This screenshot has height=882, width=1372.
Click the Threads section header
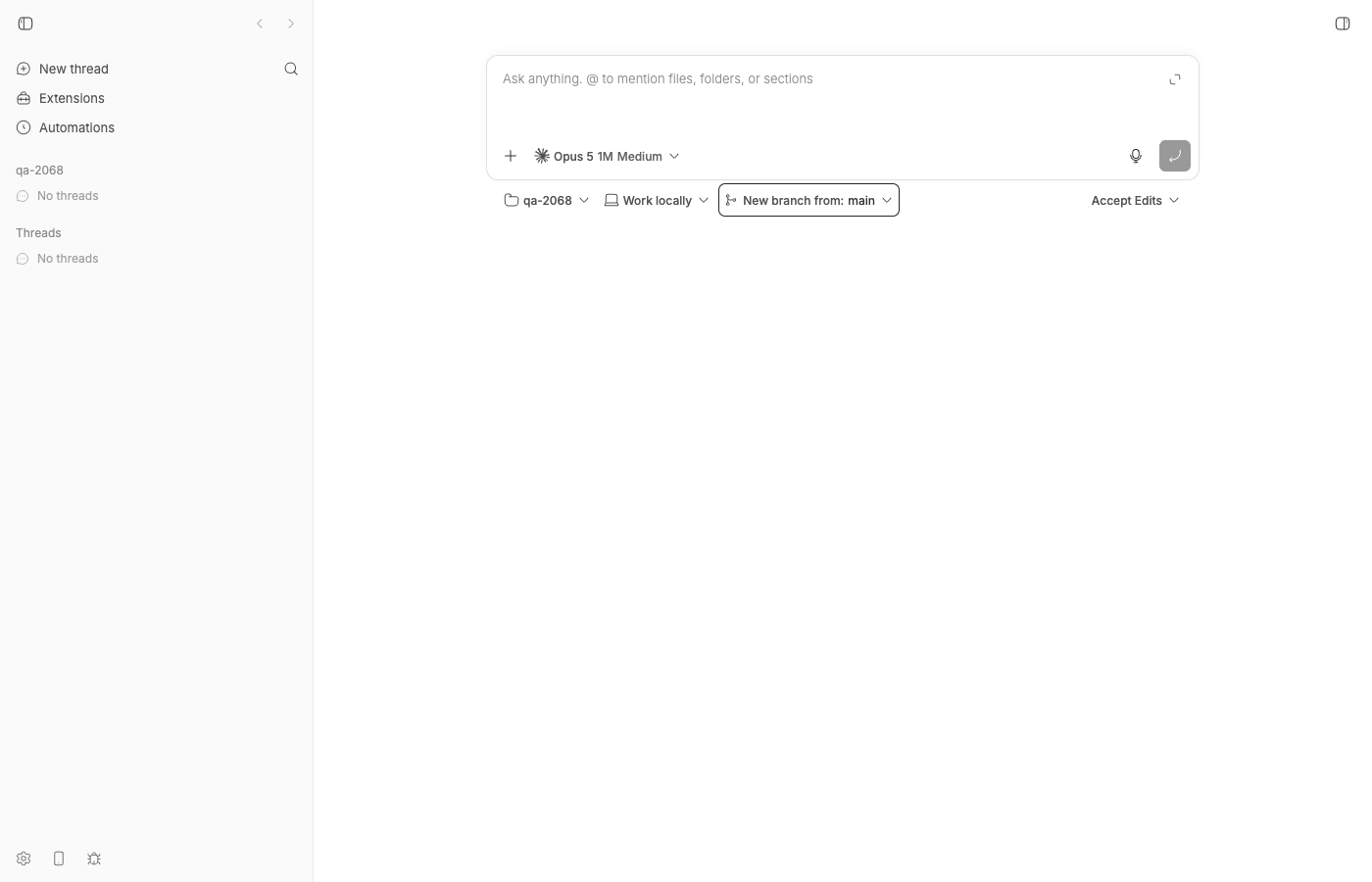click(38, 233)
